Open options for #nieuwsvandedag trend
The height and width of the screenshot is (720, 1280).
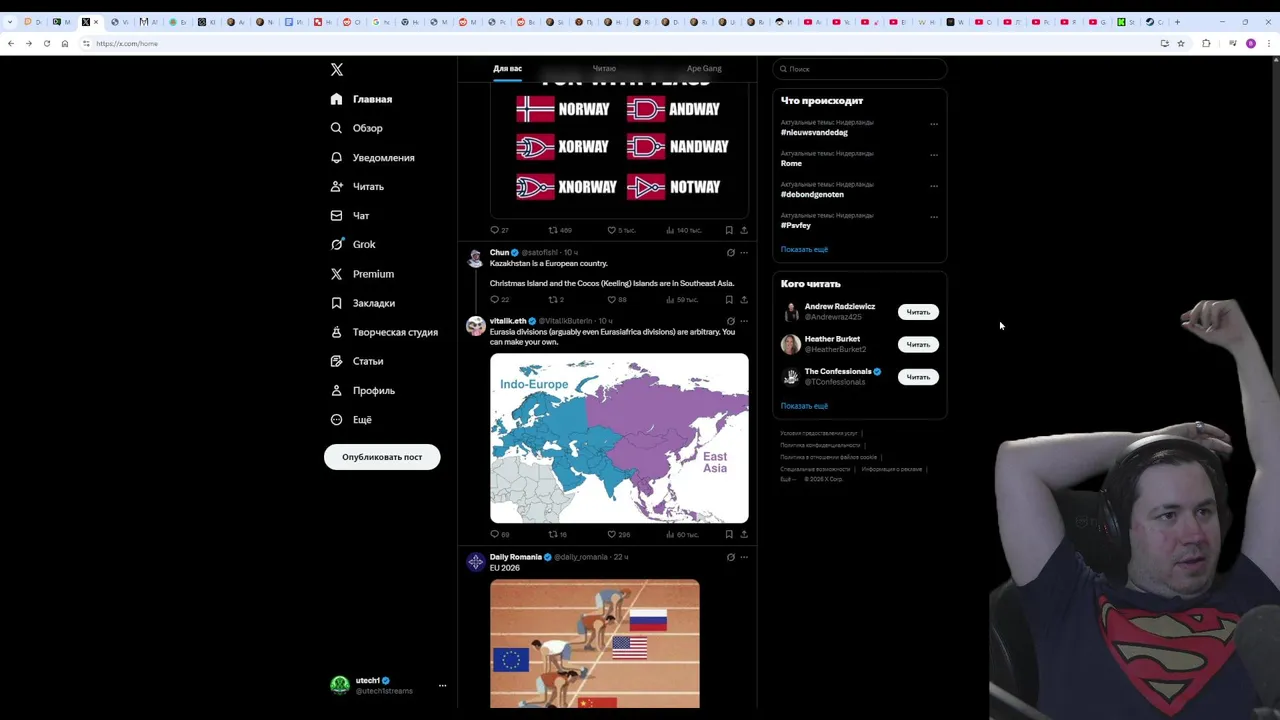point(934,124)
